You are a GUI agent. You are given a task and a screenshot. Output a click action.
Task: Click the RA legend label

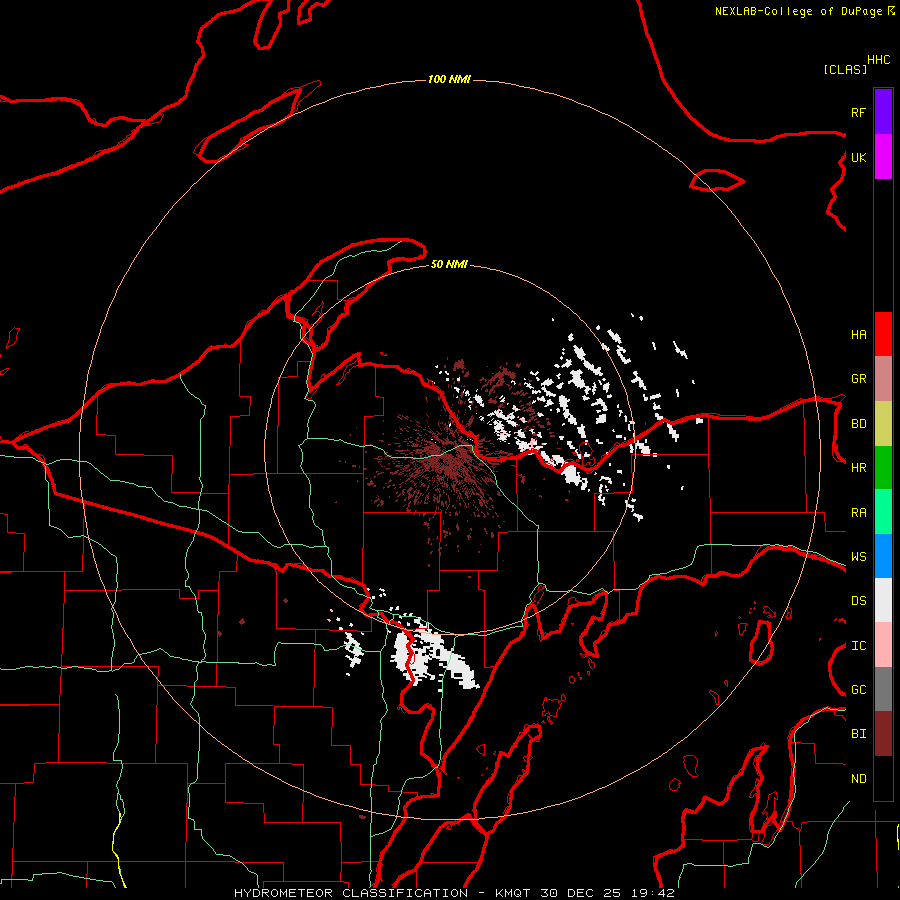(858, 513)
